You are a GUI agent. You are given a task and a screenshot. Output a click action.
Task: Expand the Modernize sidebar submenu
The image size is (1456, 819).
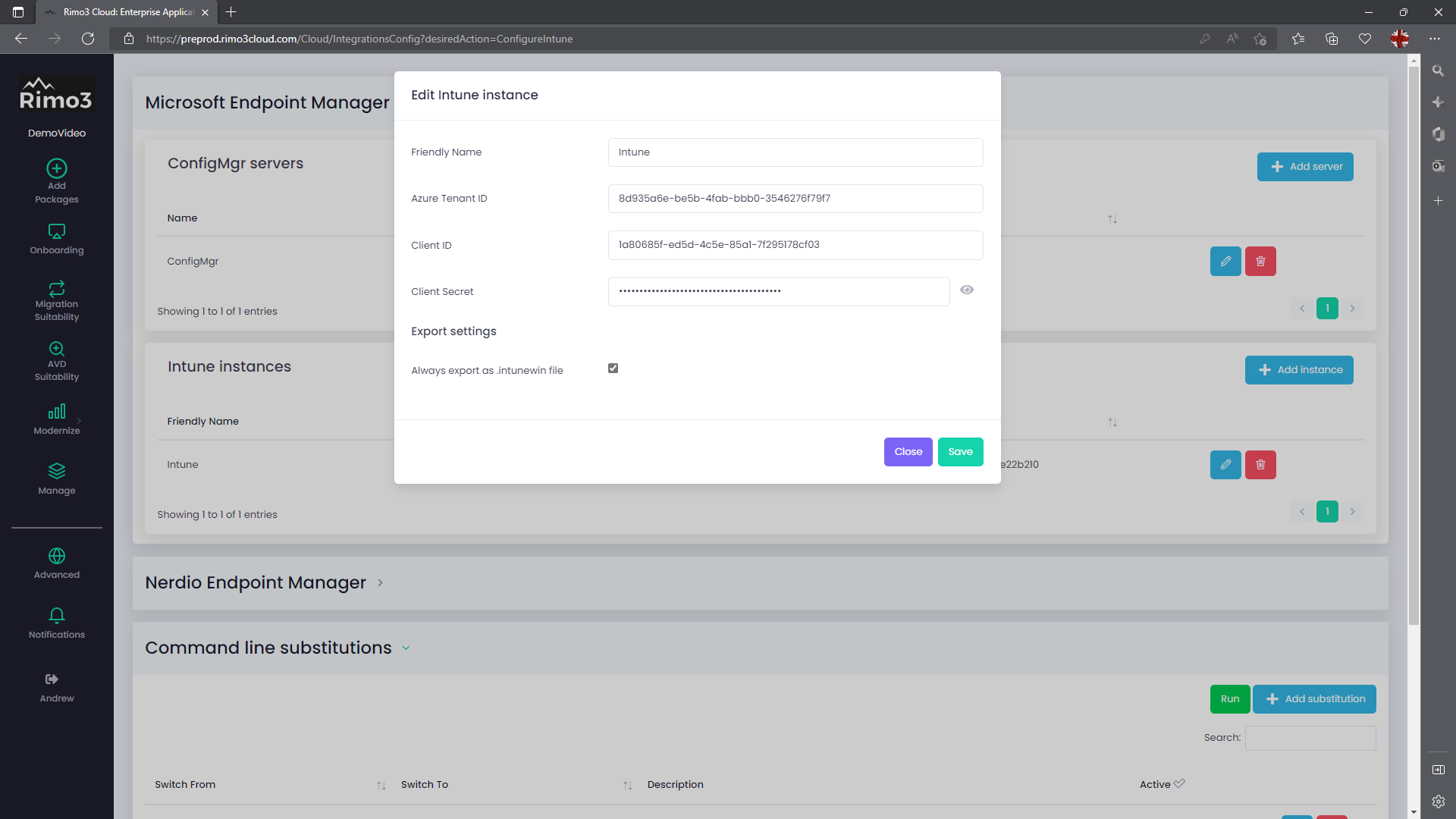(79, 420)
